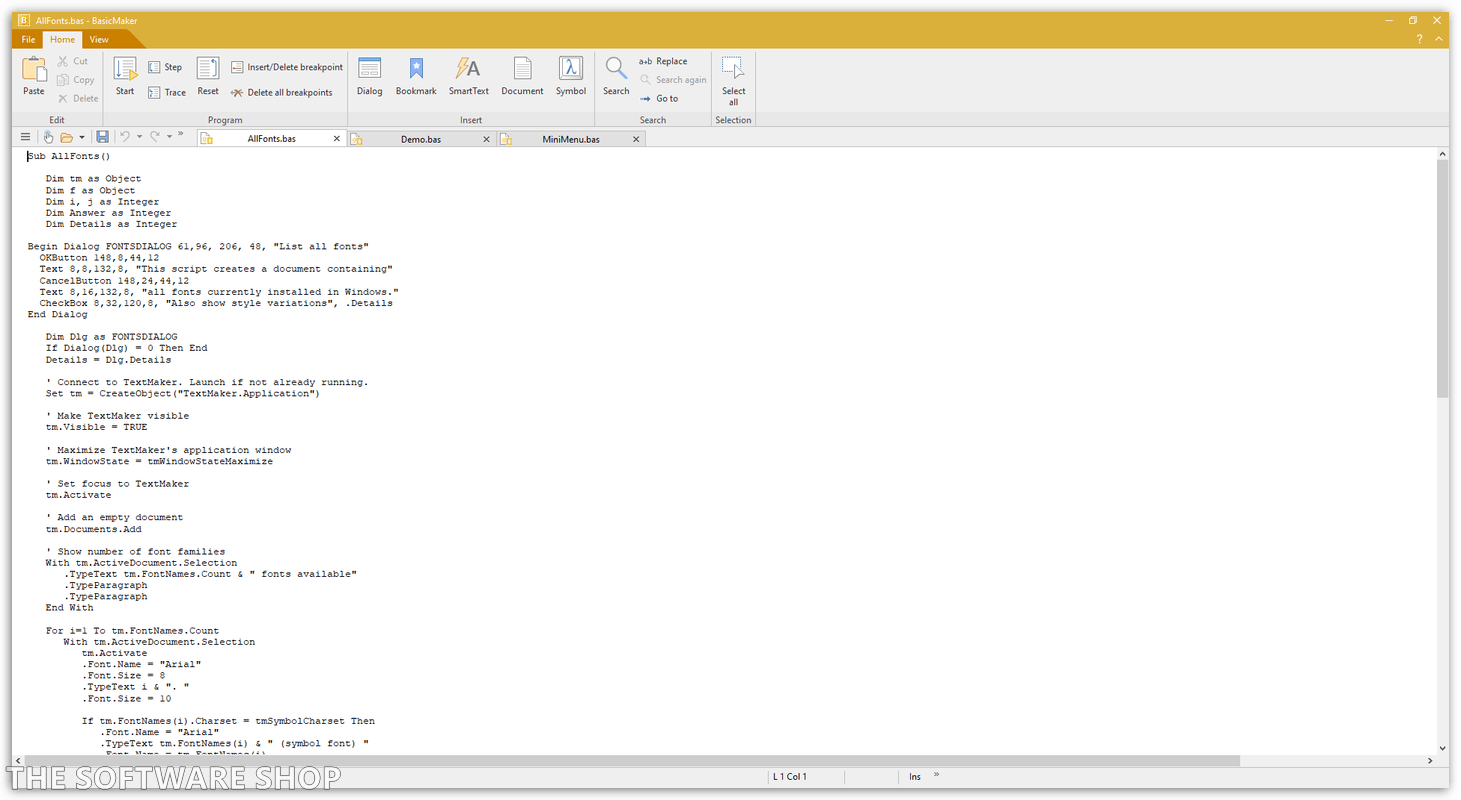Click the Paste icon in Edit group
Image resolution: width=1461 pixels, height=800 pixels.
(x=34, y=76)
